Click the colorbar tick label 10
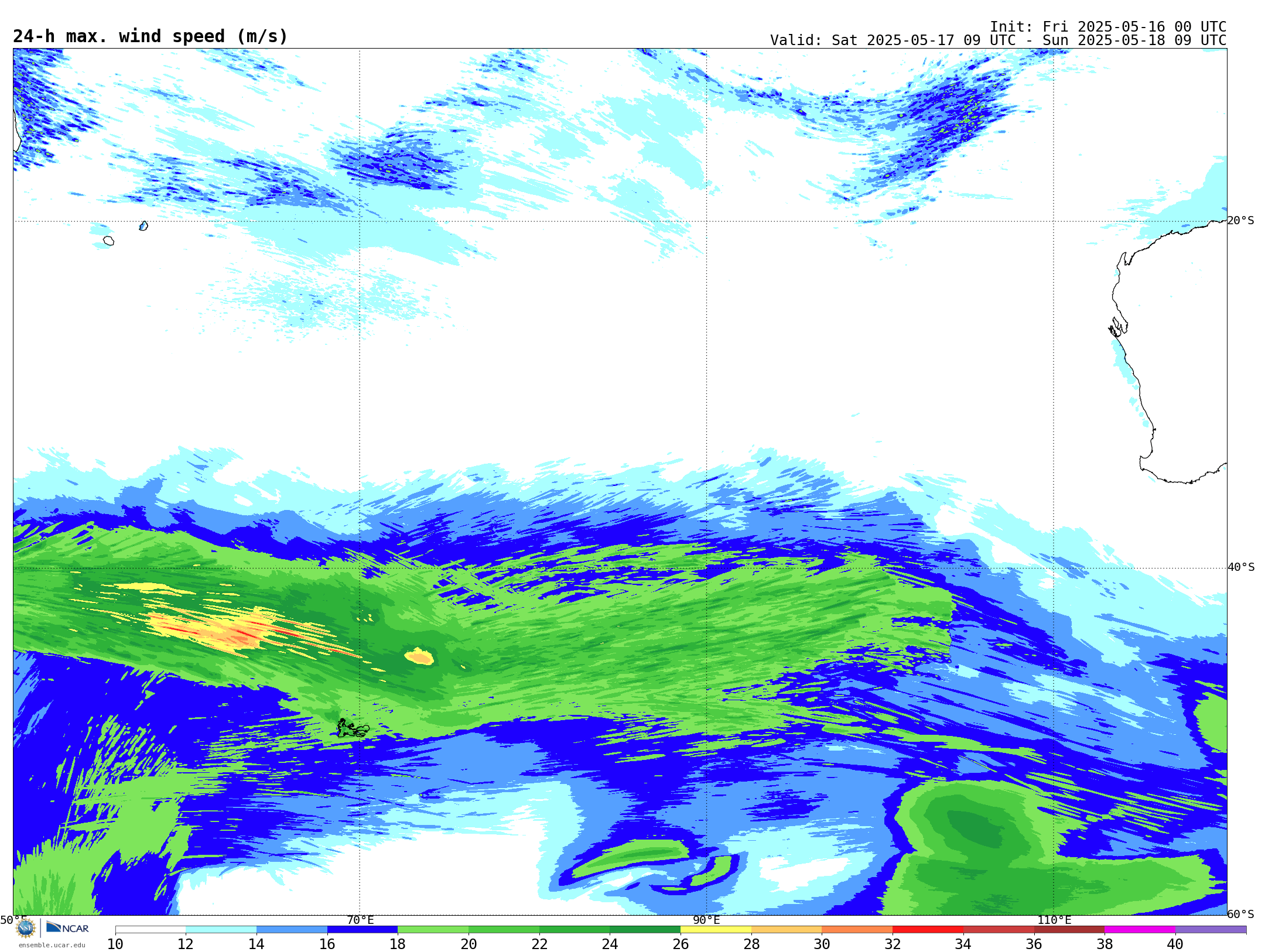Viewport: 1265px width, 952px height. point(115,944)
